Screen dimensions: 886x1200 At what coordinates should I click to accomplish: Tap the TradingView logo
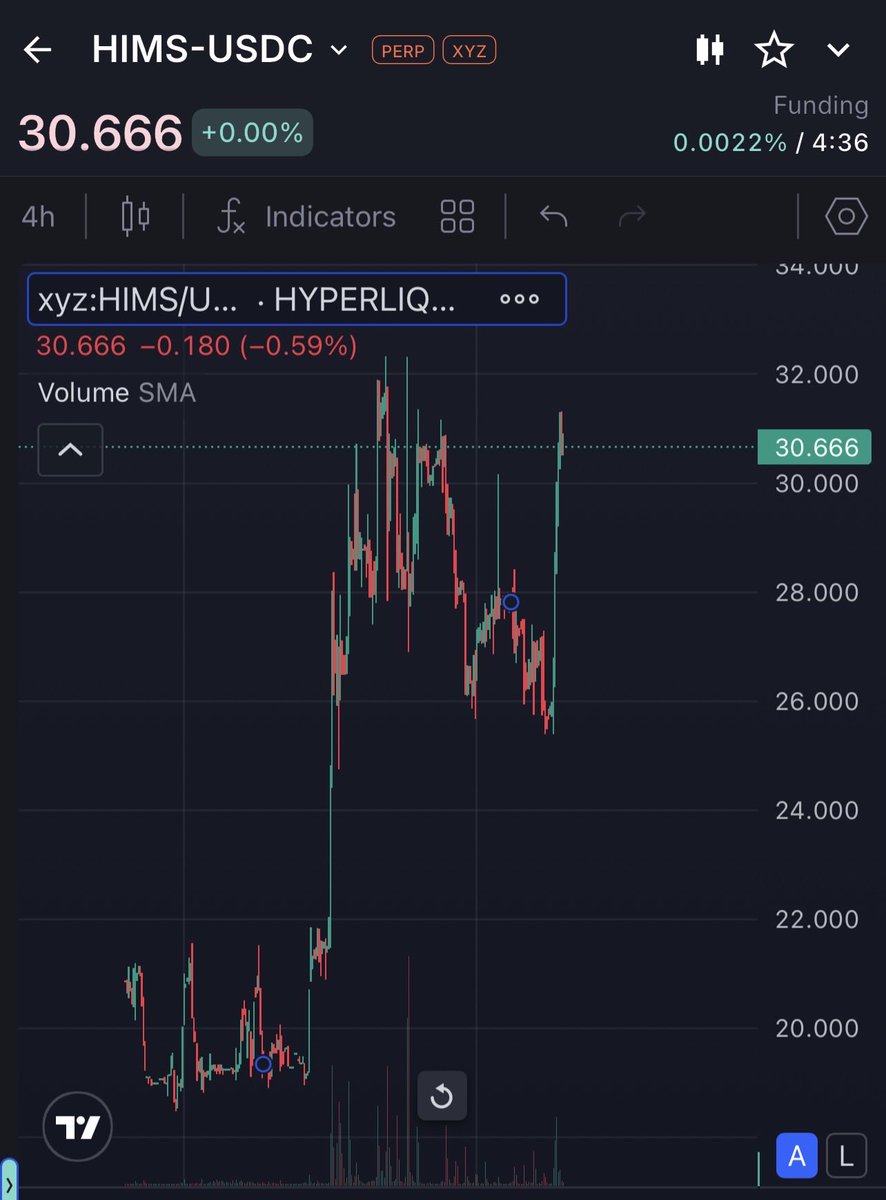coord(78,1127)
